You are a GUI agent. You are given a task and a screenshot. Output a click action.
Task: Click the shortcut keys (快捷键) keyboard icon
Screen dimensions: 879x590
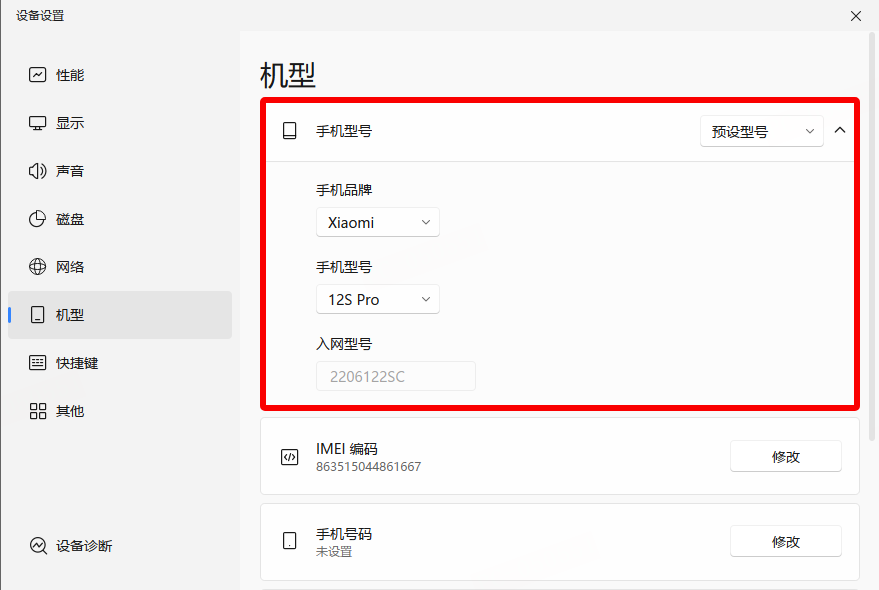[x=38, y=363]
